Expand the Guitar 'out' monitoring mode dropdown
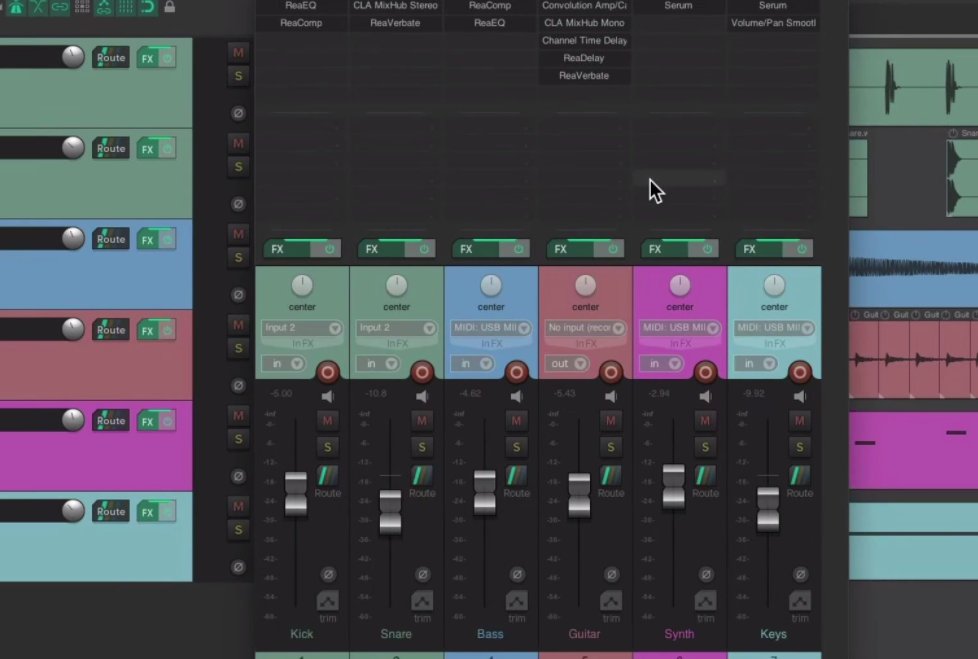 568,364
